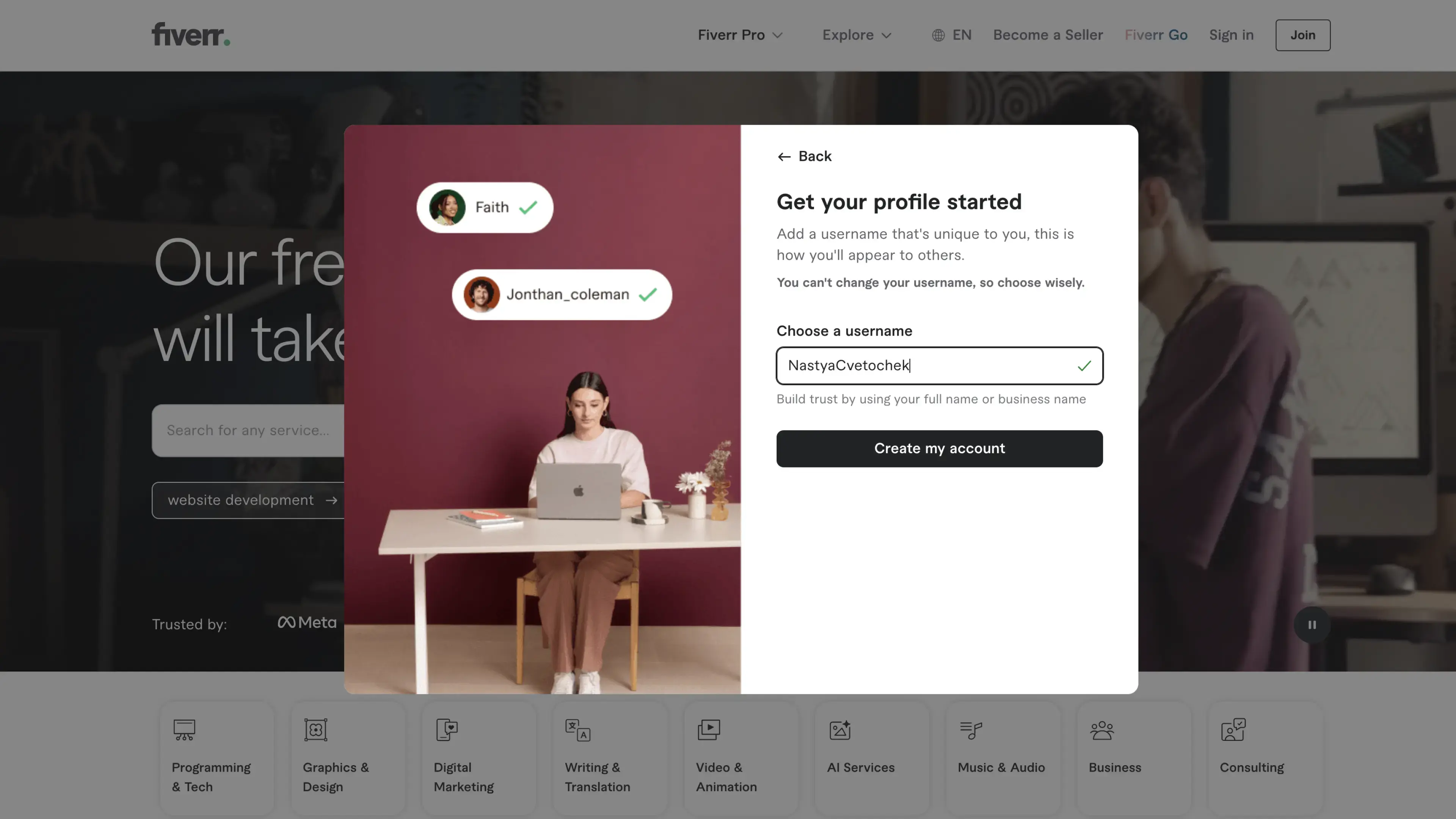
Task: Click the Join button
Action: 1303,35
